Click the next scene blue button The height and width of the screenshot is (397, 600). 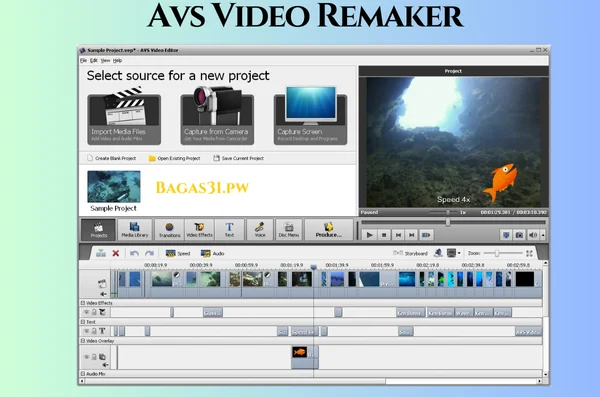pyautogui.click(x=426, y=235)
